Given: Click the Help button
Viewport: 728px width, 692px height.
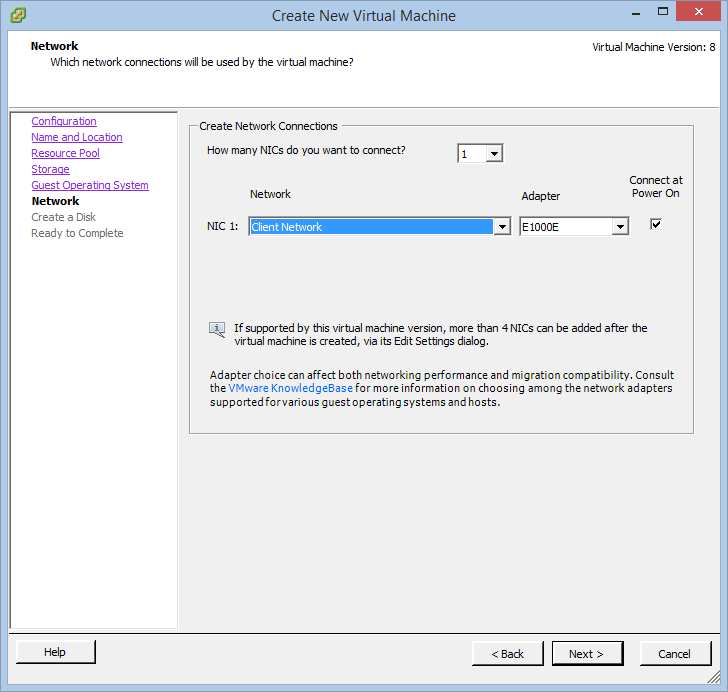Looking at the screenshot, I should tap(55, 652).
